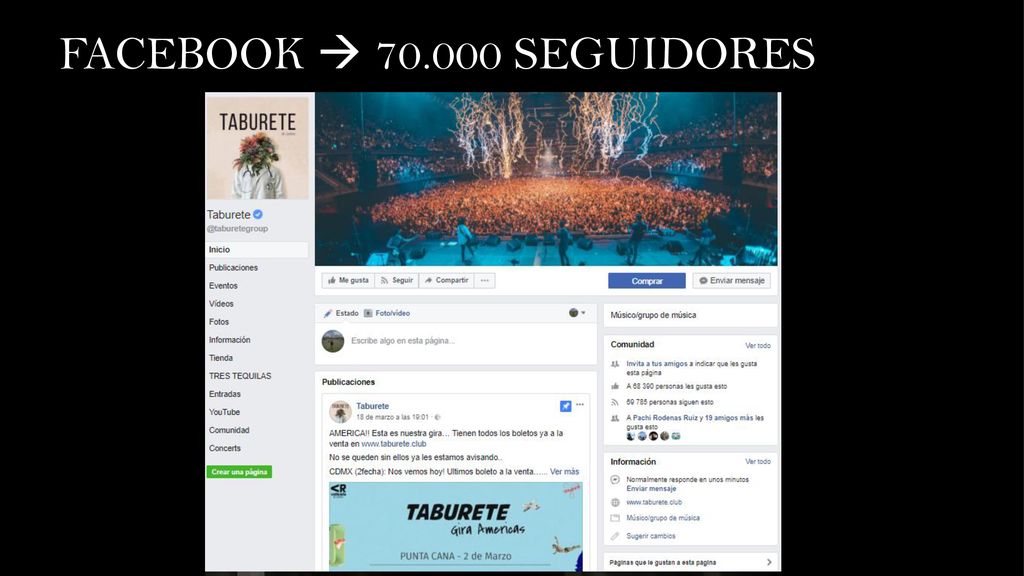This screenshot has width=1024, height=576.
Task: Select TRES TEQUILAS in the sidebar
Action: [240, 376]
